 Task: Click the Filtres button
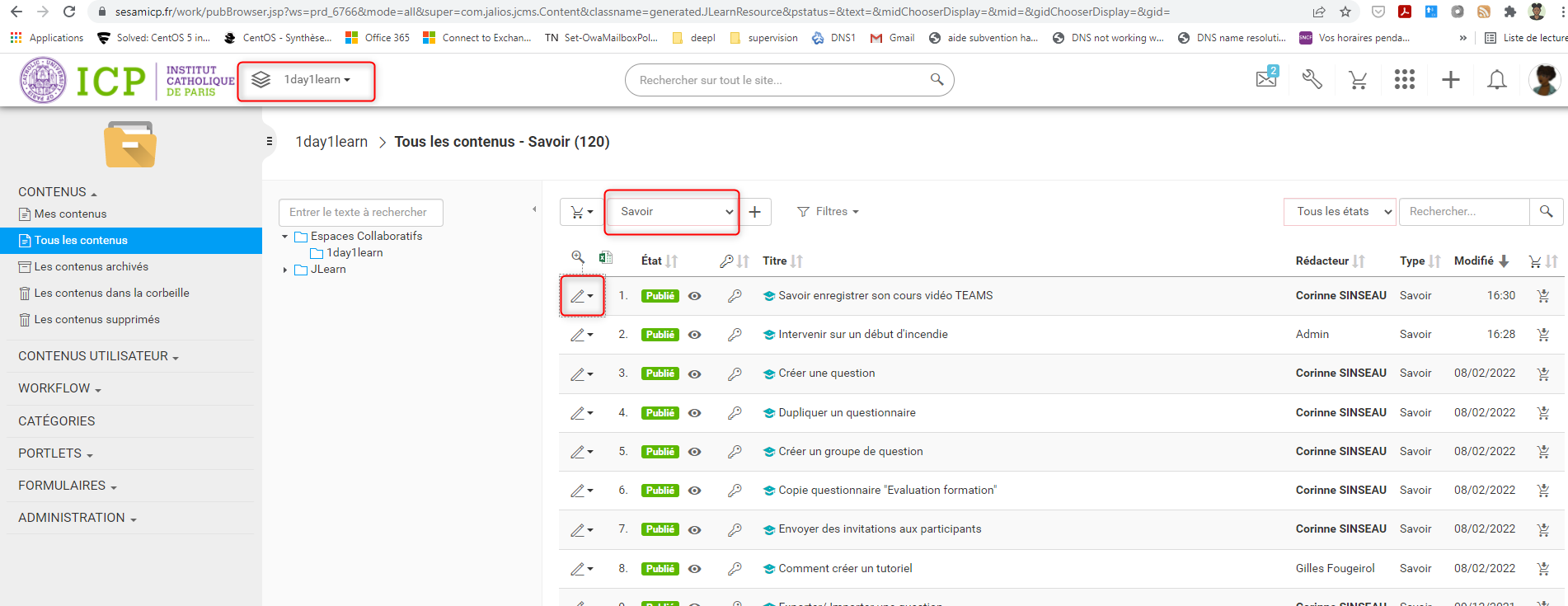(x=828, y=212)
